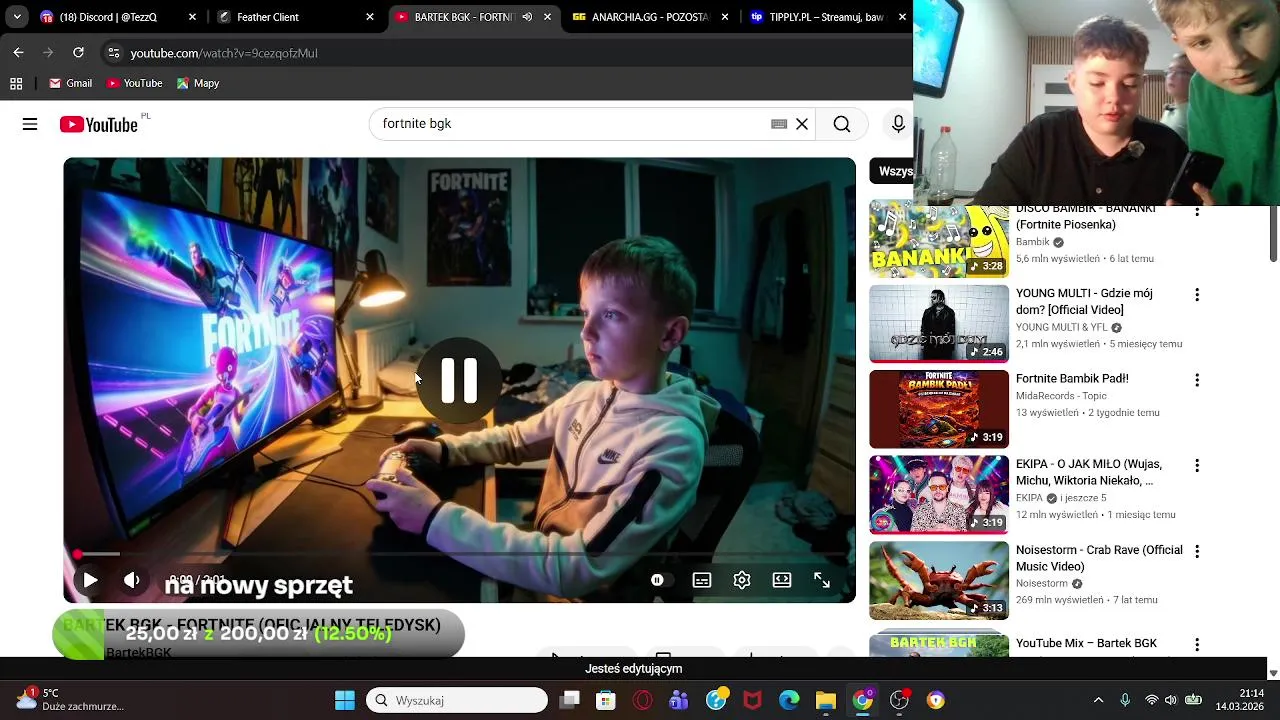Open the on-screen keyboard icon in search

tap(779, 124)
